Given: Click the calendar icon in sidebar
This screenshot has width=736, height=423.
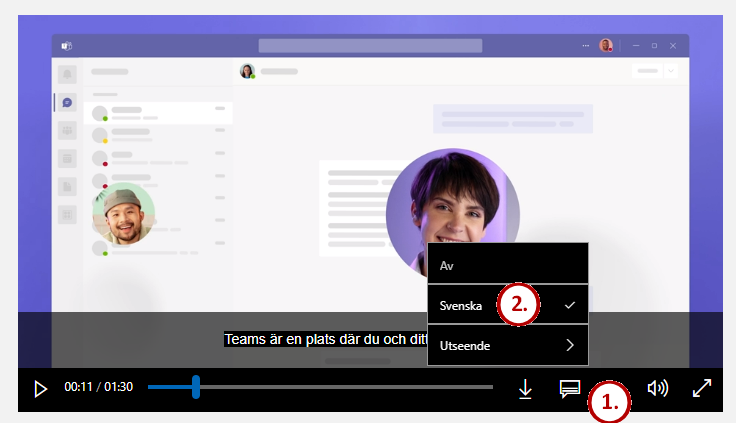Looking at the screenshot, I should click(67, 158).
